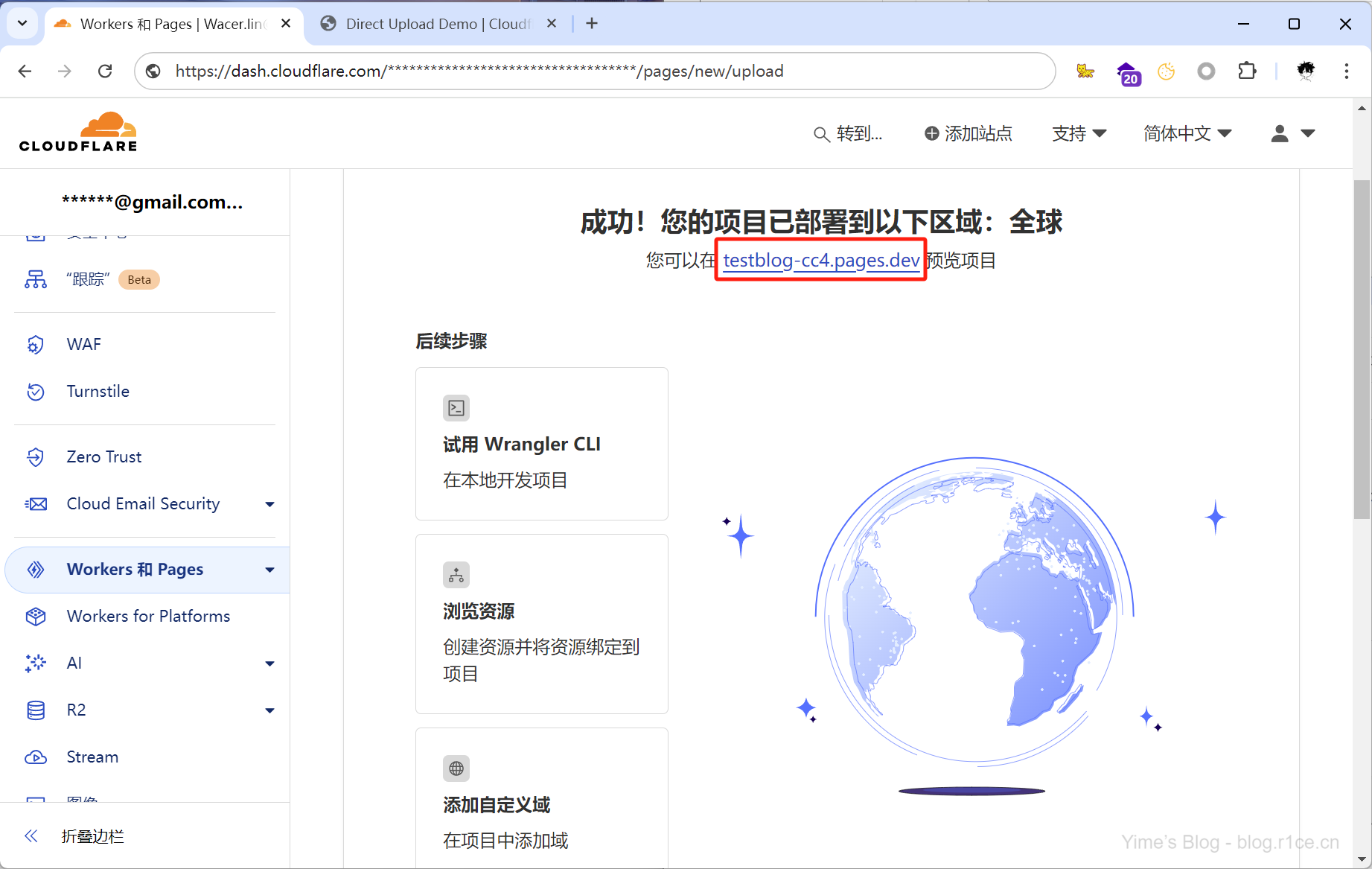Click 添加站点 to add a site
Viewport: 1372px width, 869px height.
[x=968, y=133]
